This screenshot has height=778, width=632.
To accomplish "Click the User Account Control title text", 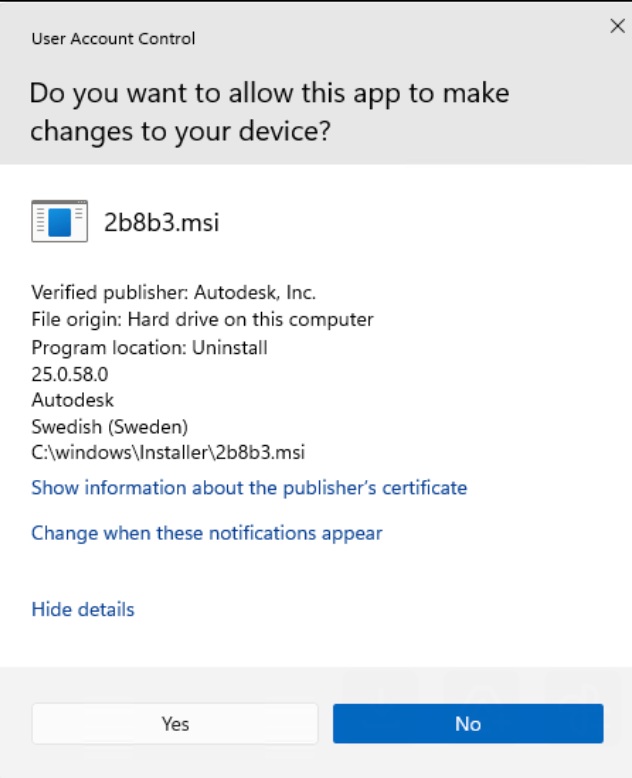I will 113,39.
